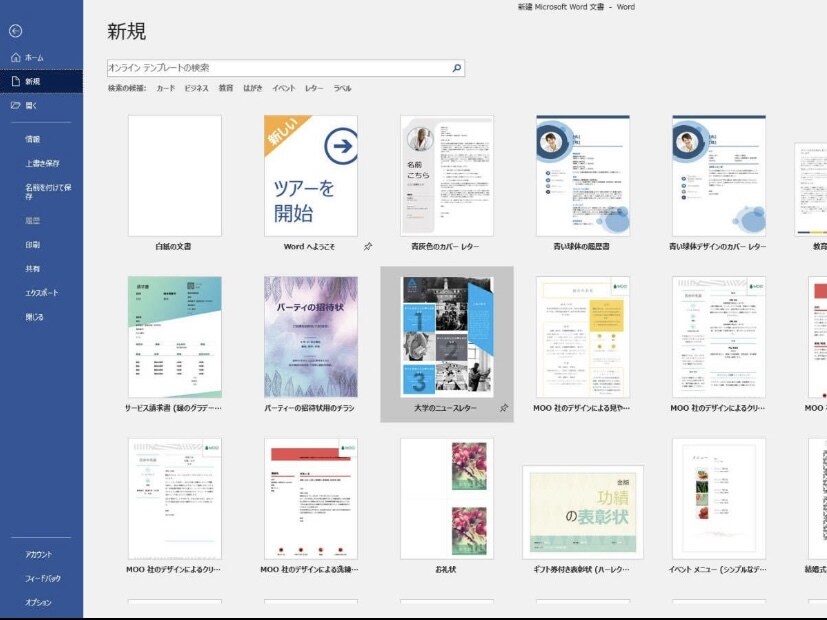Click the ギフト券付き表彰状 caption
This screenshot has height=620, width=827.
pos(581,569)
